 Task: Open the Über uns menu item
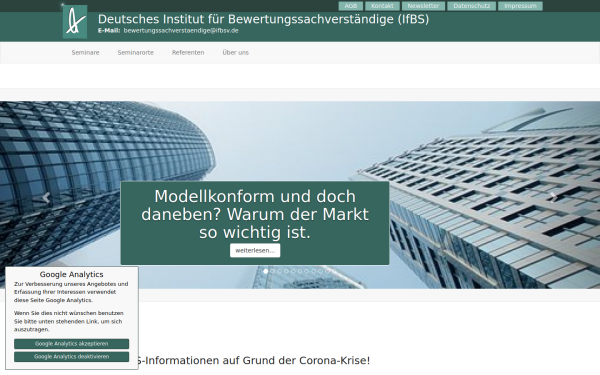click(236, 53)
